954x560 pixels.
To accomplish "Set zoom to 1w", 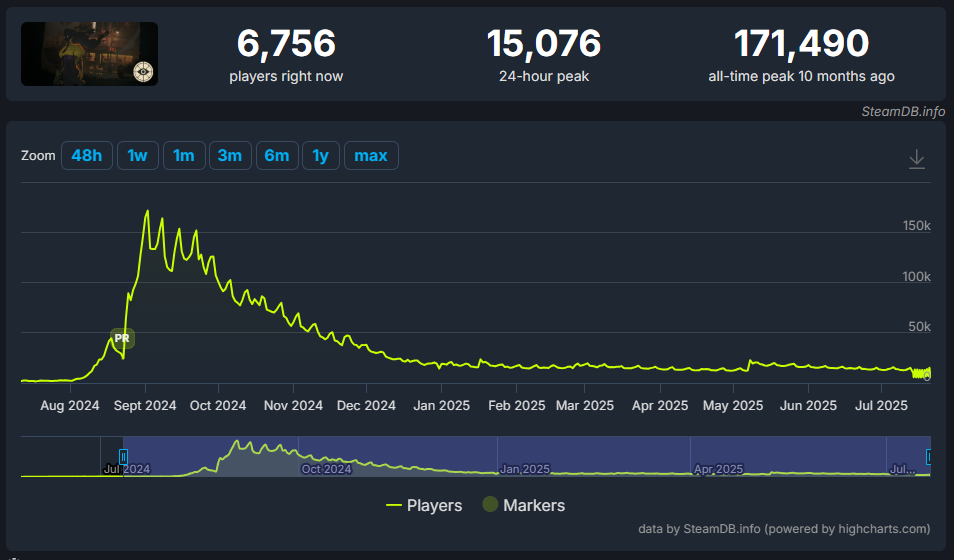I will 138,155.
